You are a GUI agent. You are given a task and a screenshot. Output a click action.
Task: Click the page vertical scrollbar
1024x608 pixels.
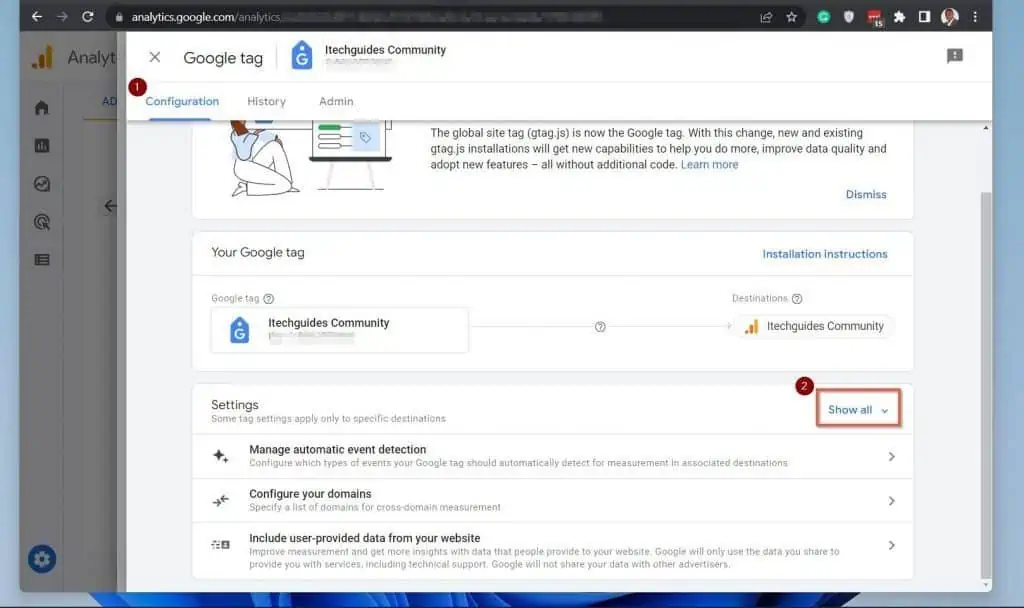point(986,380)
